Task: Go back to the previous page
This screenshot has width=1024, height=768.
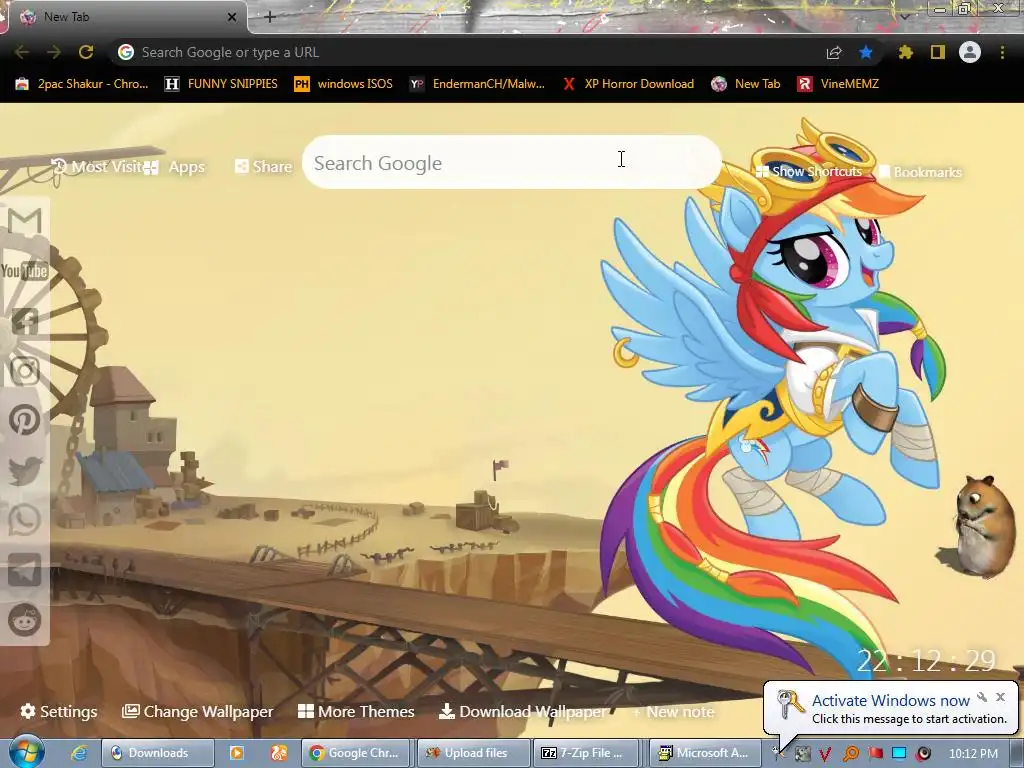Action: click(x=22, y=52)
